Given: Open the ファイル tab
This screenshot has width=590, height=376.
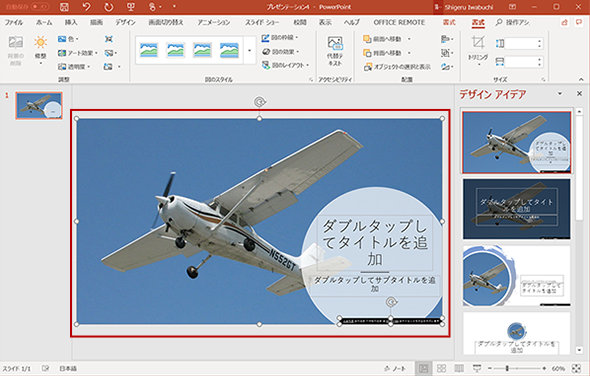Looking at the screenshot, I should [14, 23].
